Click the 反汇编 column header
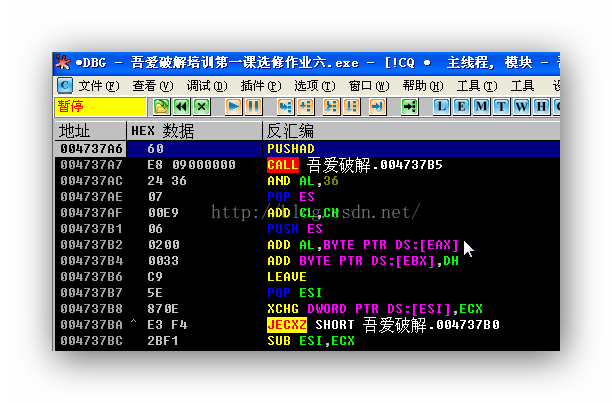 click(411, 131)
